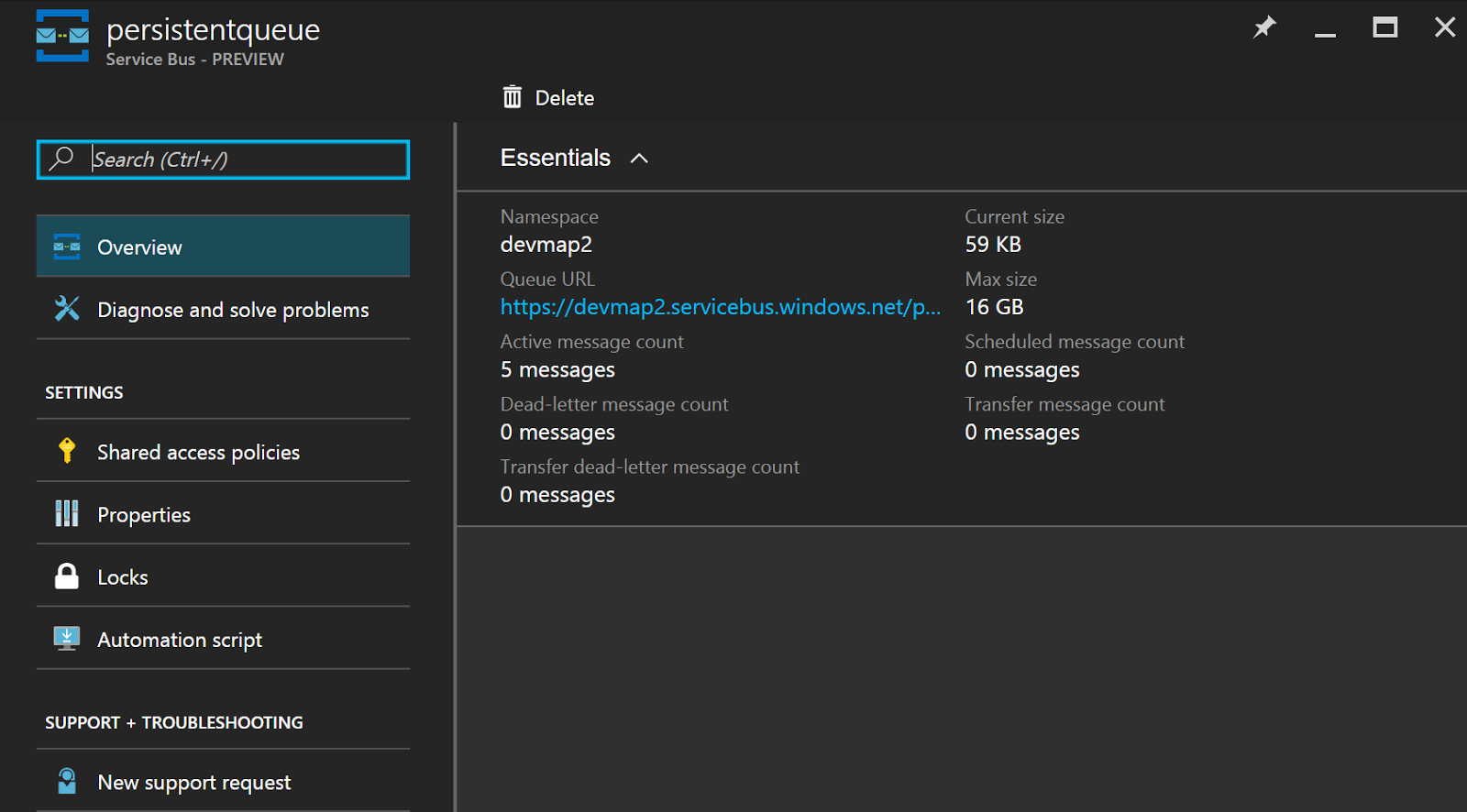Maximize the persistentqueue blade
The width and height of the screenshot is (1467, 812).
(1384, 27)
